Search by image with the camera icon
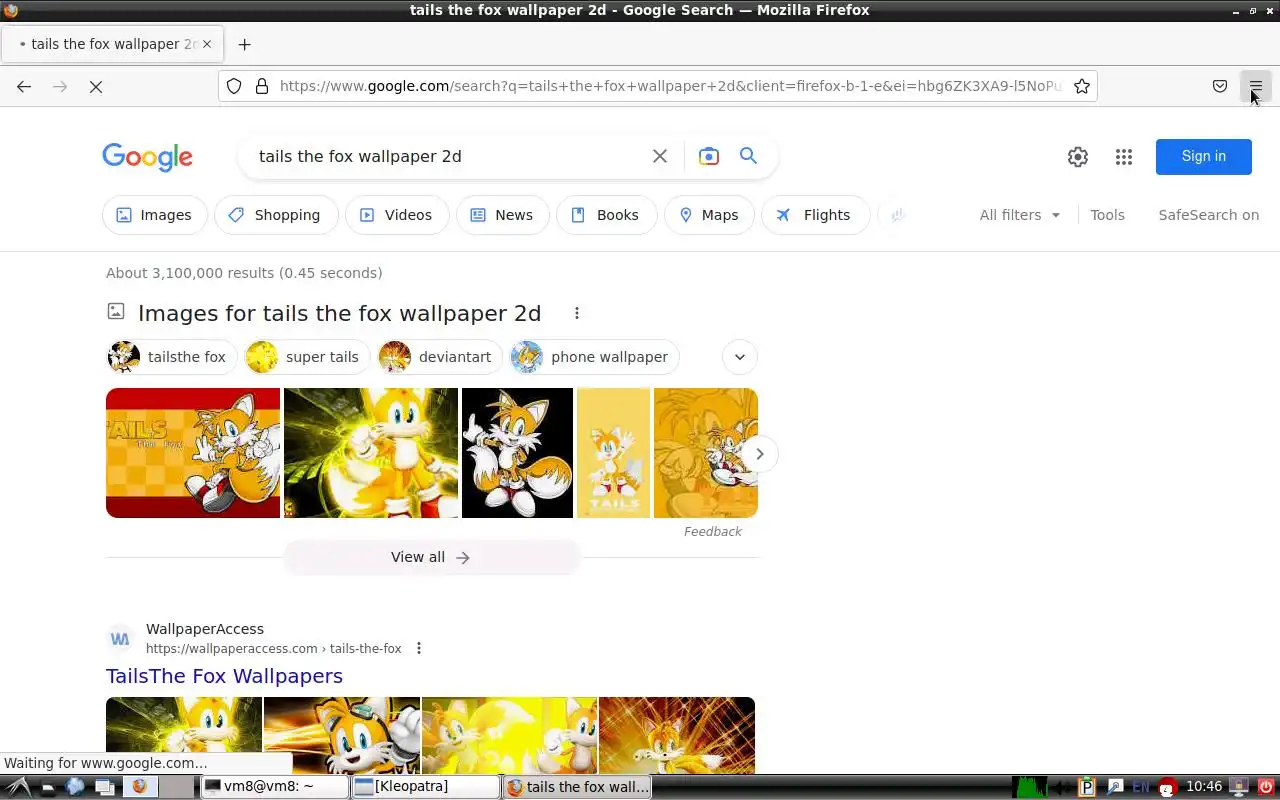The width and height of the screenshot is (1280, 800). 709,156
